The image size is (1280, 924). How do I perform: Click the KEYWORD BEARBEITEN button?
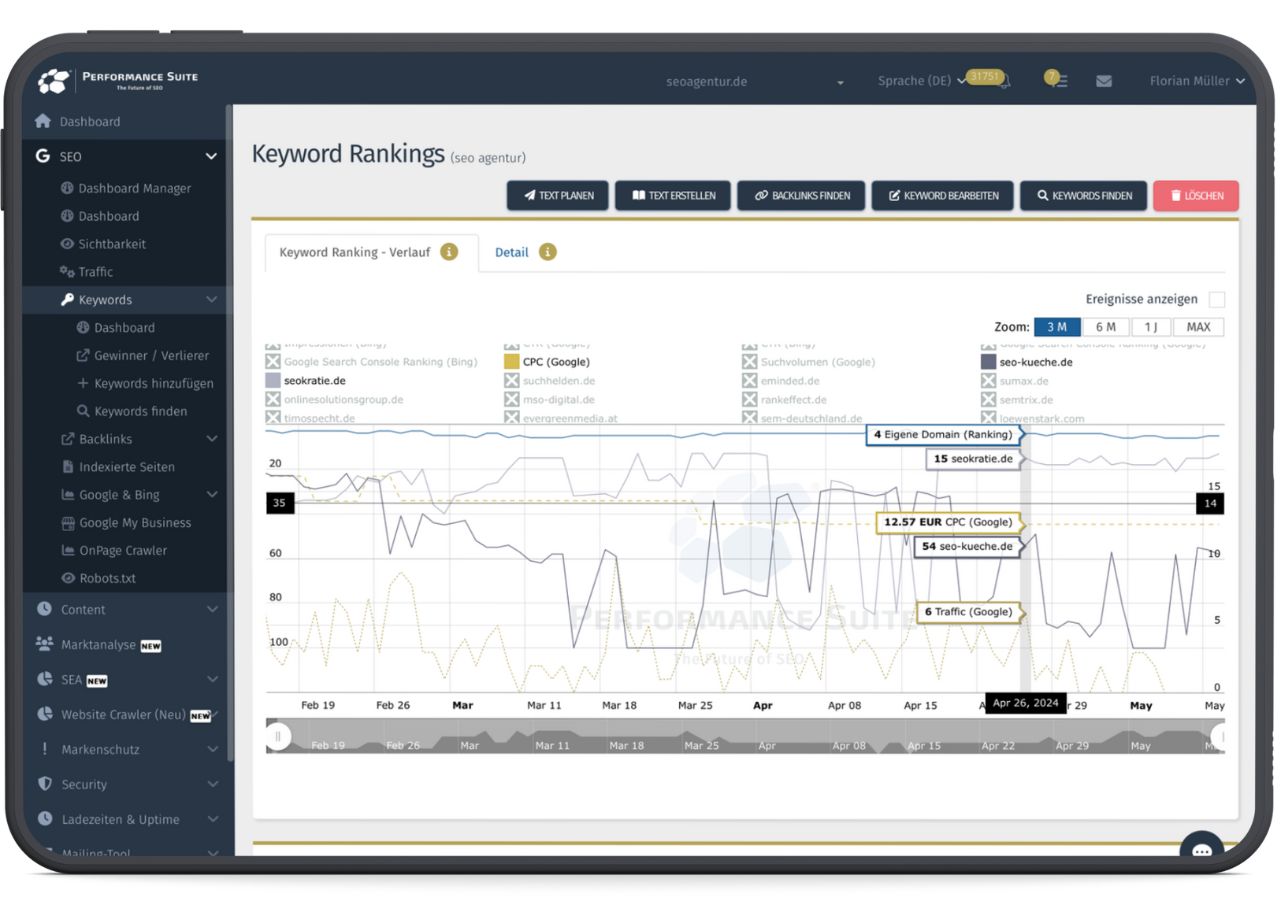pyautogui.click(x=943, y=196)
